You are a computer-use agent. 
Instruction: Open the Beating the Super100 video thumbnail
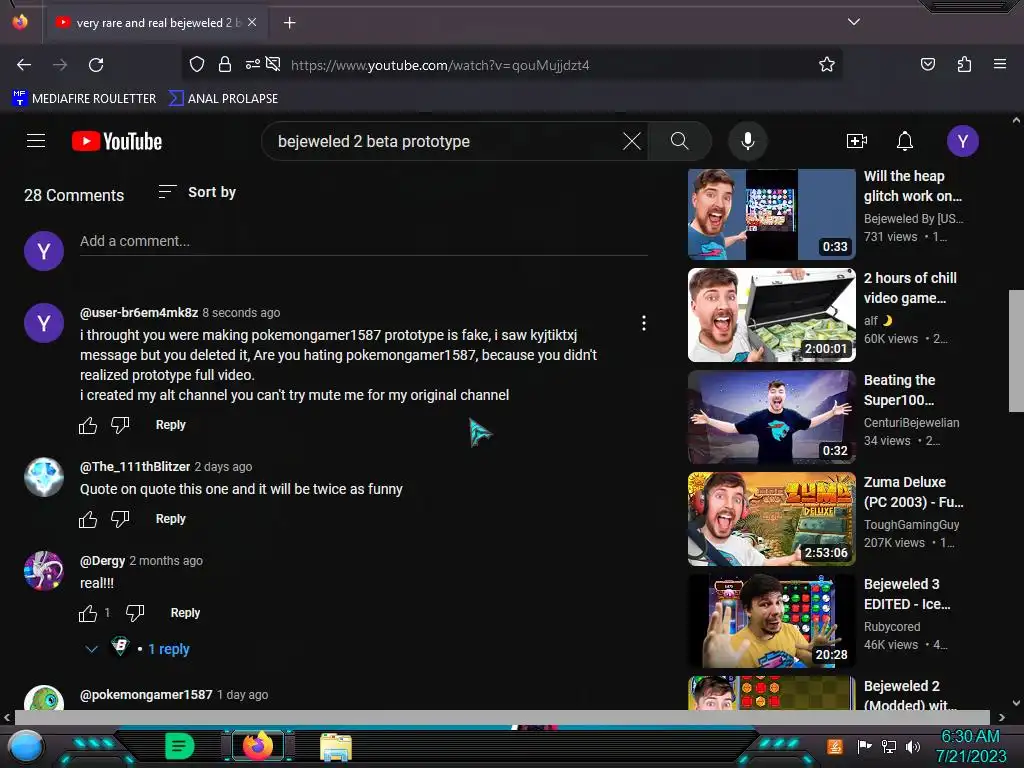coord(771,417)
